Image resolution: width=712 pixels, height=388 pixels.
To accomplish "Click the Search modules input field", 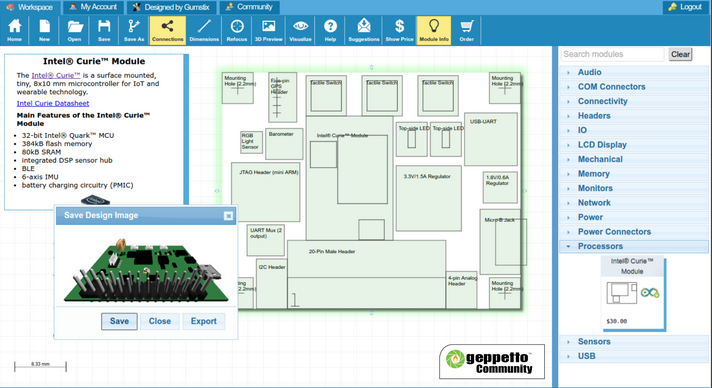I will click(612, 54).
